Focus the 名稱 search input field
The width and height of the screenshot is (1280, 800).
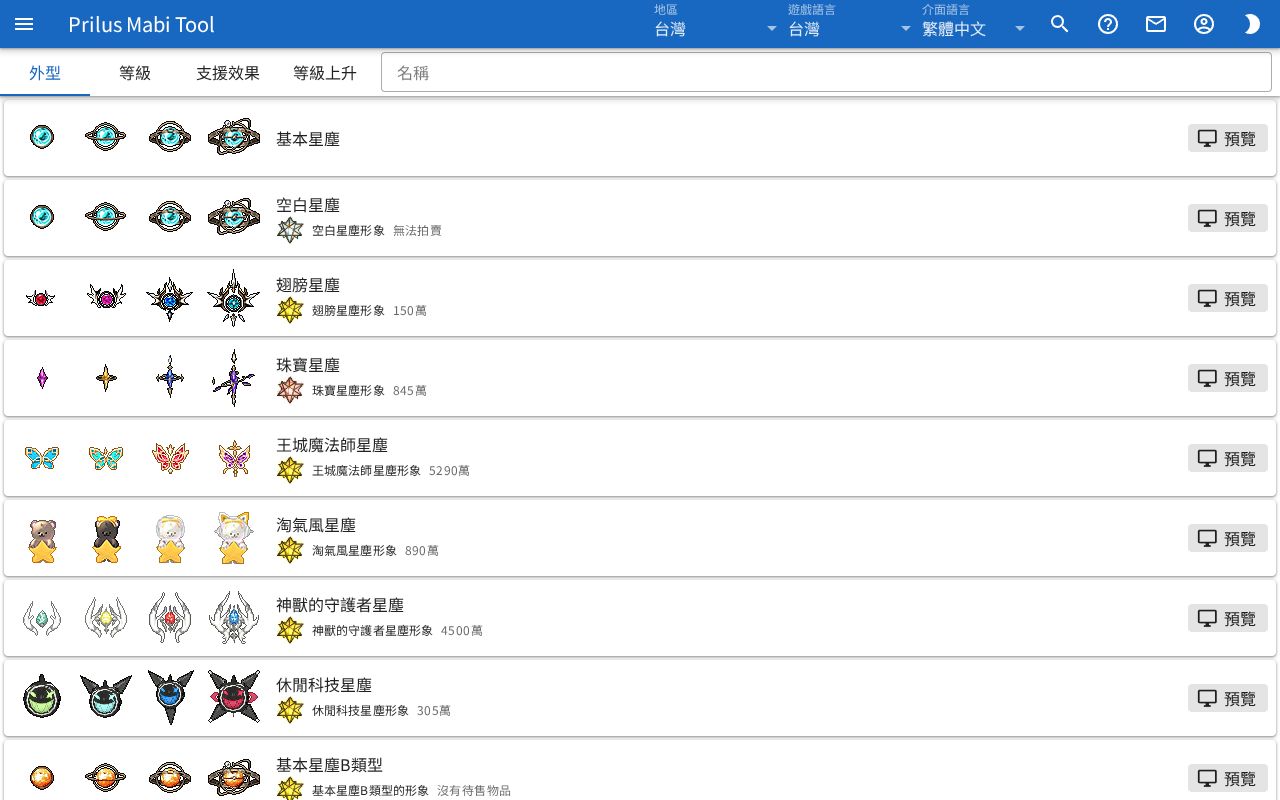point(826,72)
